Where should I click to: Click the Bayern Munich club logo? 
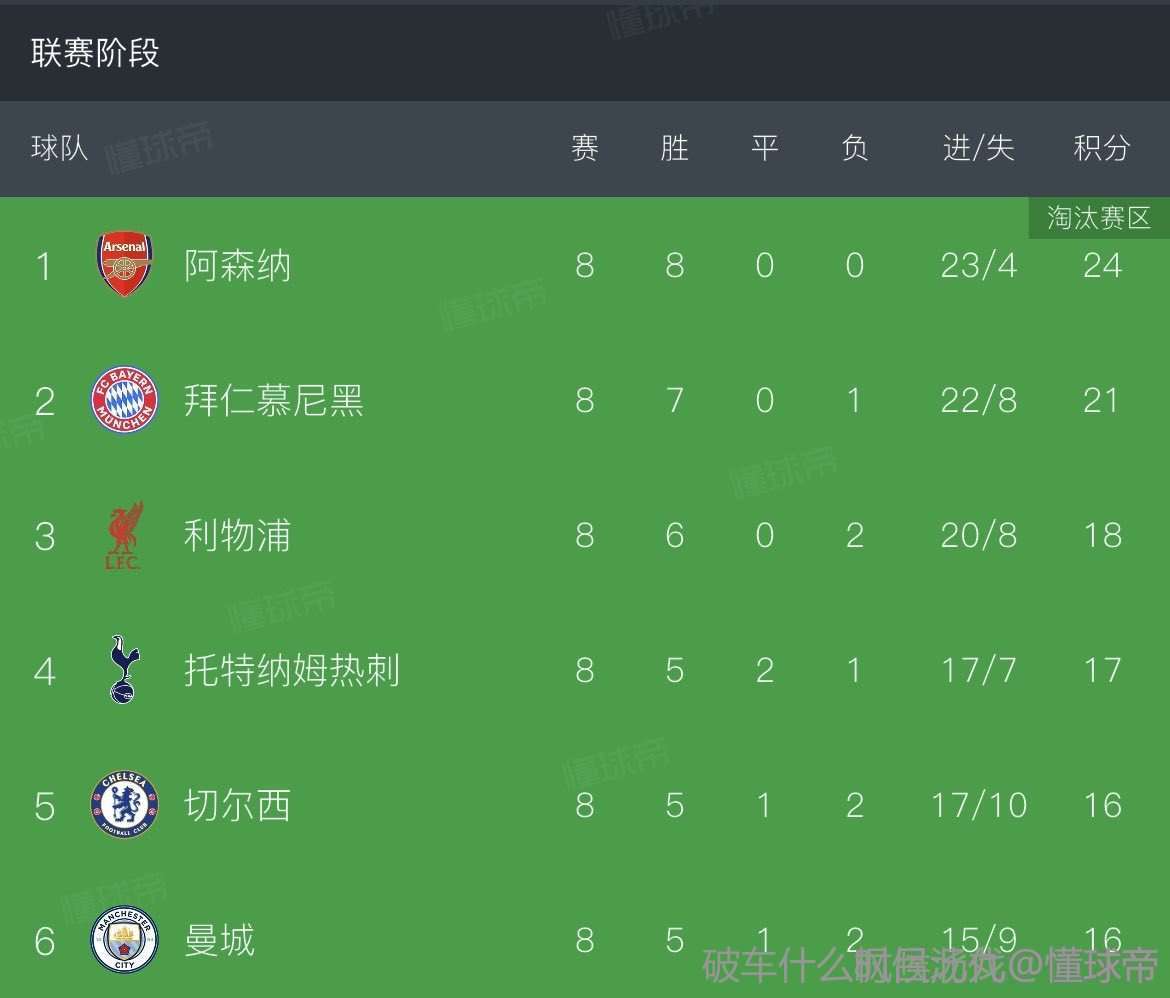(x=124, y=401)
